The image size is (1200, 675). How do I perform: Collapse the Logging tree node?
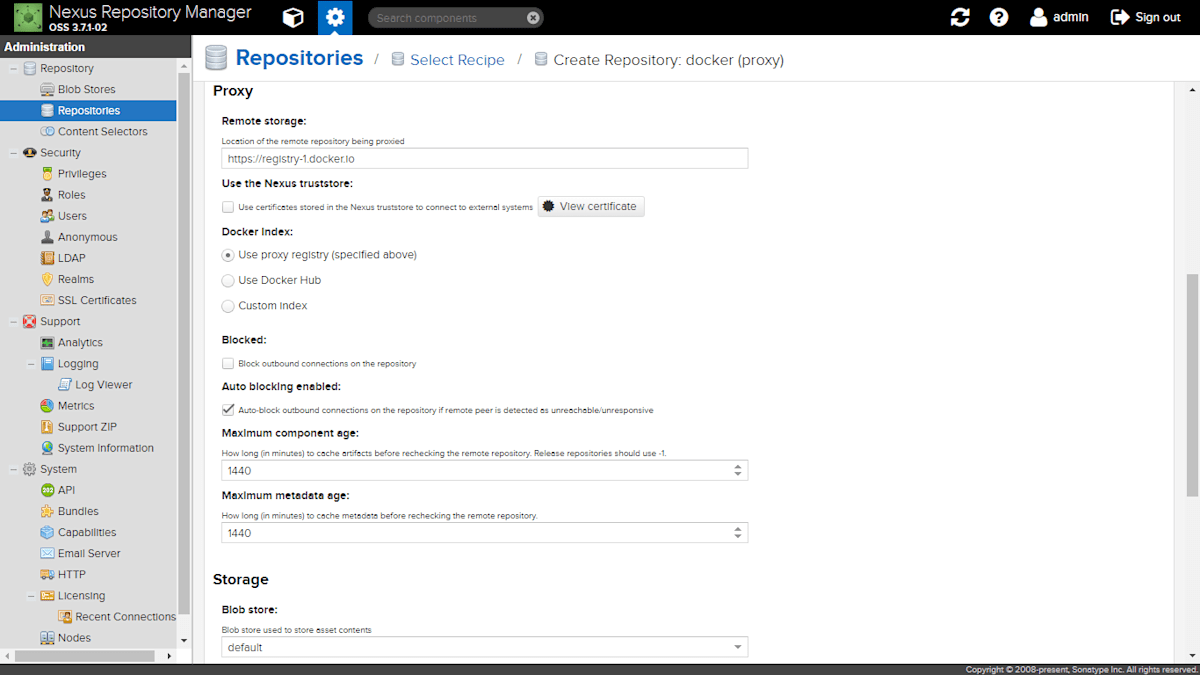pyautogui.click(x=31, y=364)
